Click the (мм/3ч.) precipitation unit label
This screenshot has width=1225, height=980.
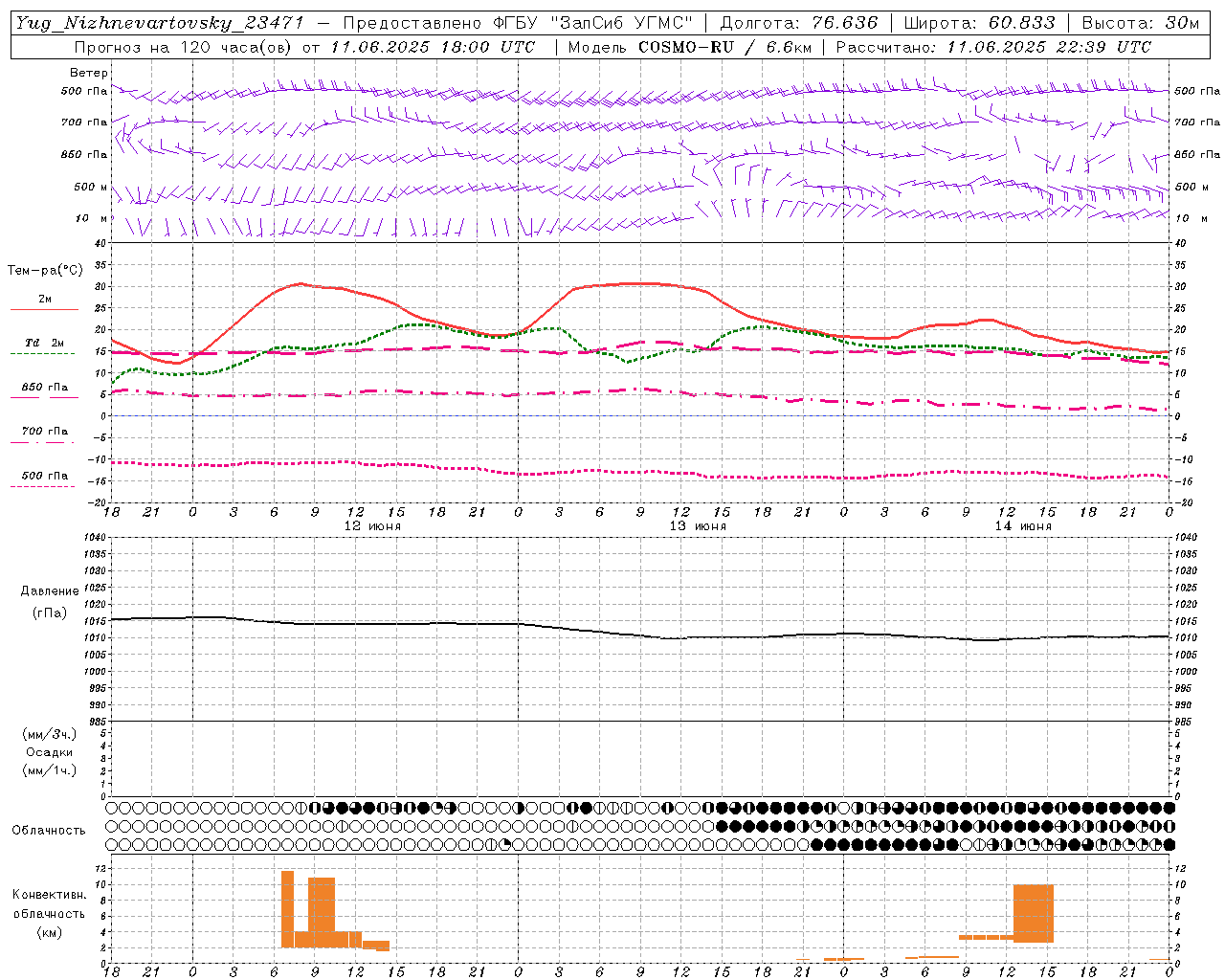tap(50, 734)
